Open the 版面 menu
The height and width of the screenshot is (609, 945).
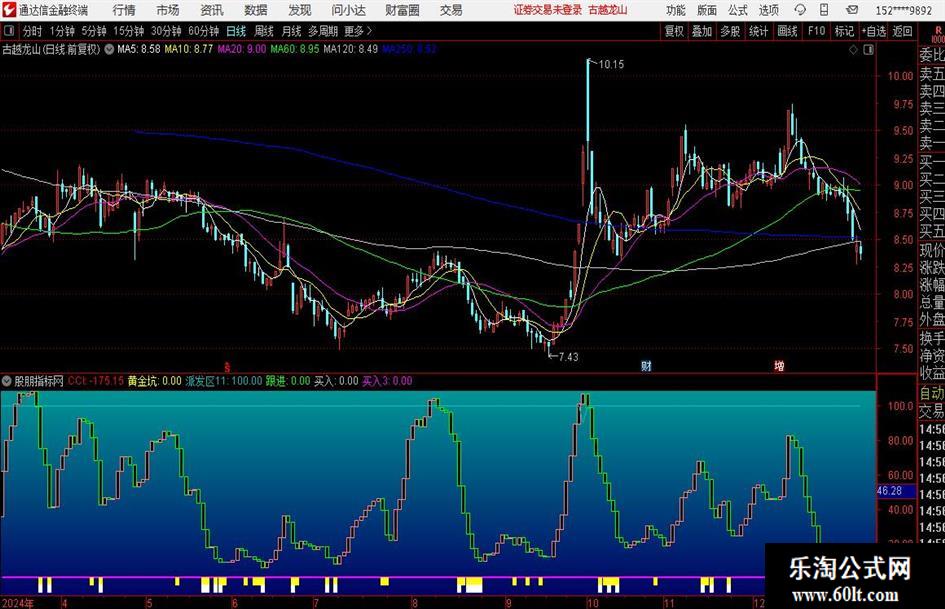pos(707,10)
